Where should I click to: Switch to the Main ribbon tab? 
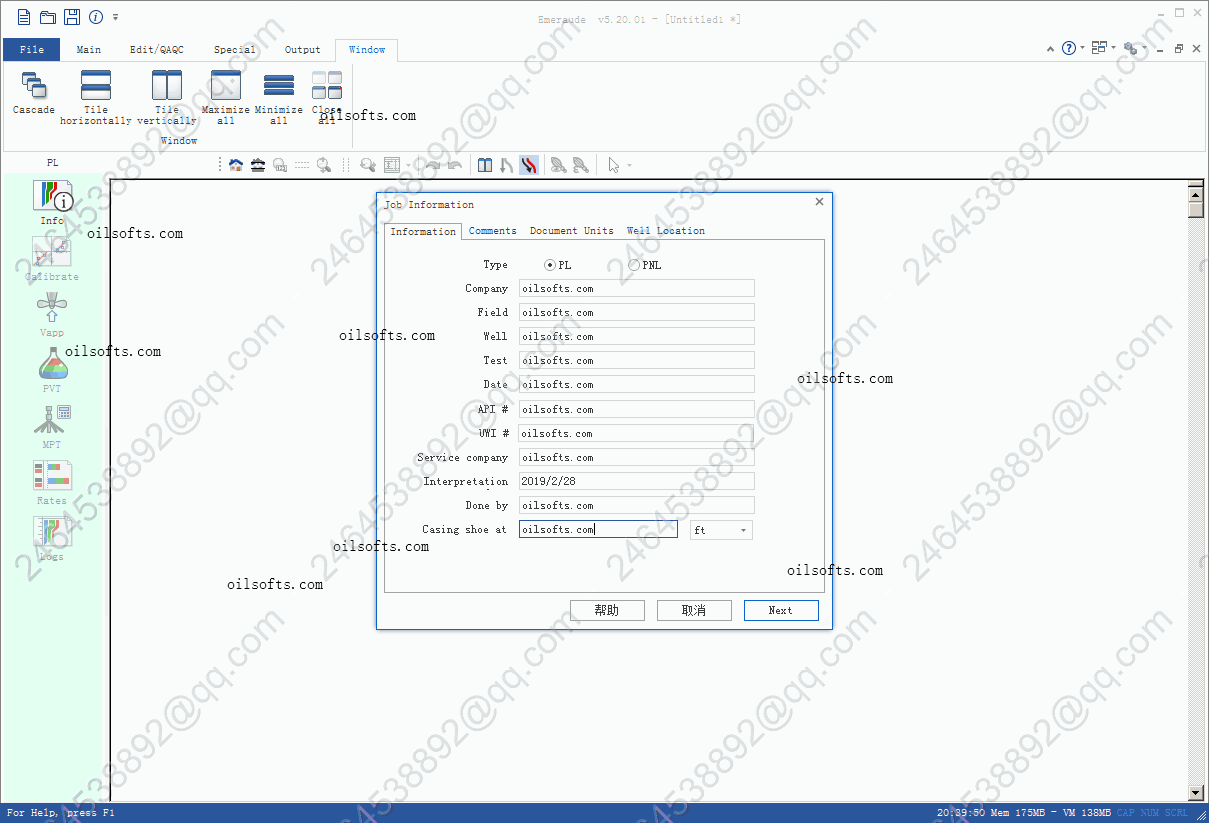click(x=89, y=49)
